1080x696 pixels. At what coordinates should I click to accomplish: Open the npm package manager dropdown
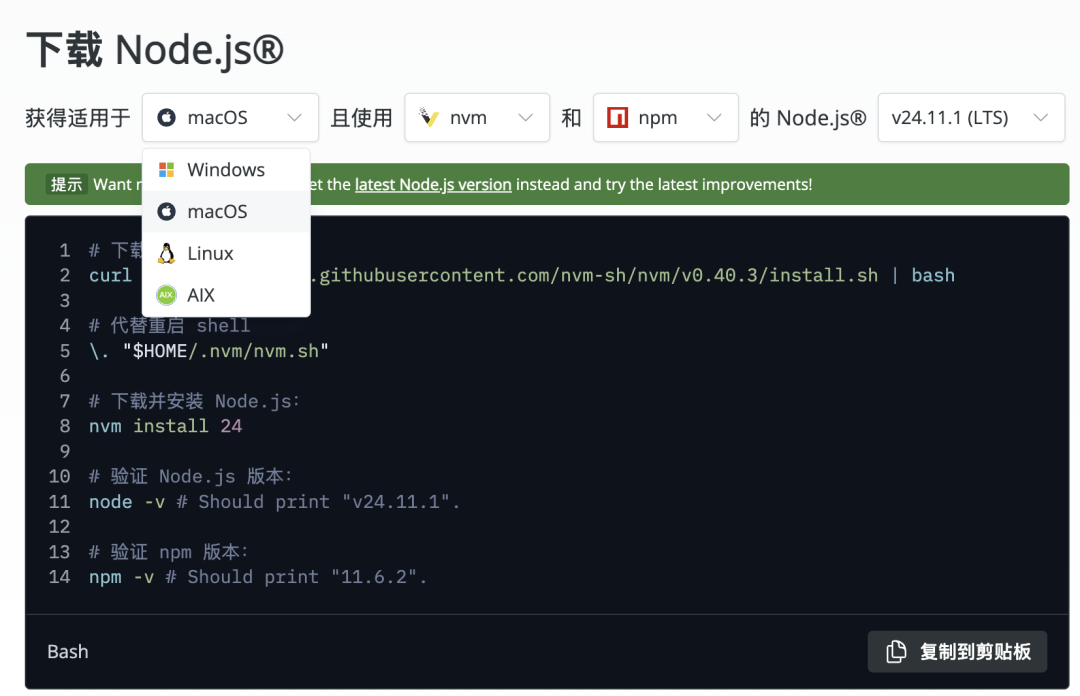665,118
